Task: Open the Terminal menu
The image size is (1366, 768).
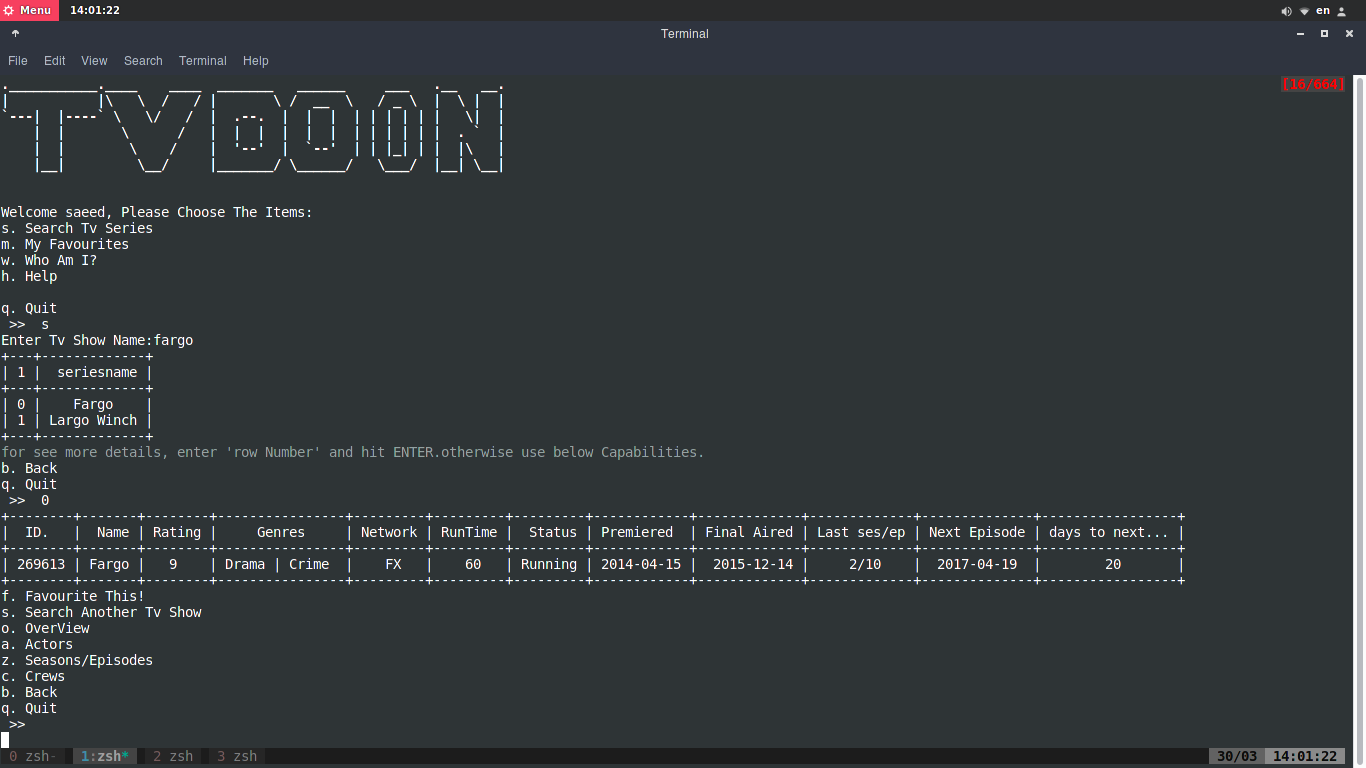Action: click(x=203, y=61)
